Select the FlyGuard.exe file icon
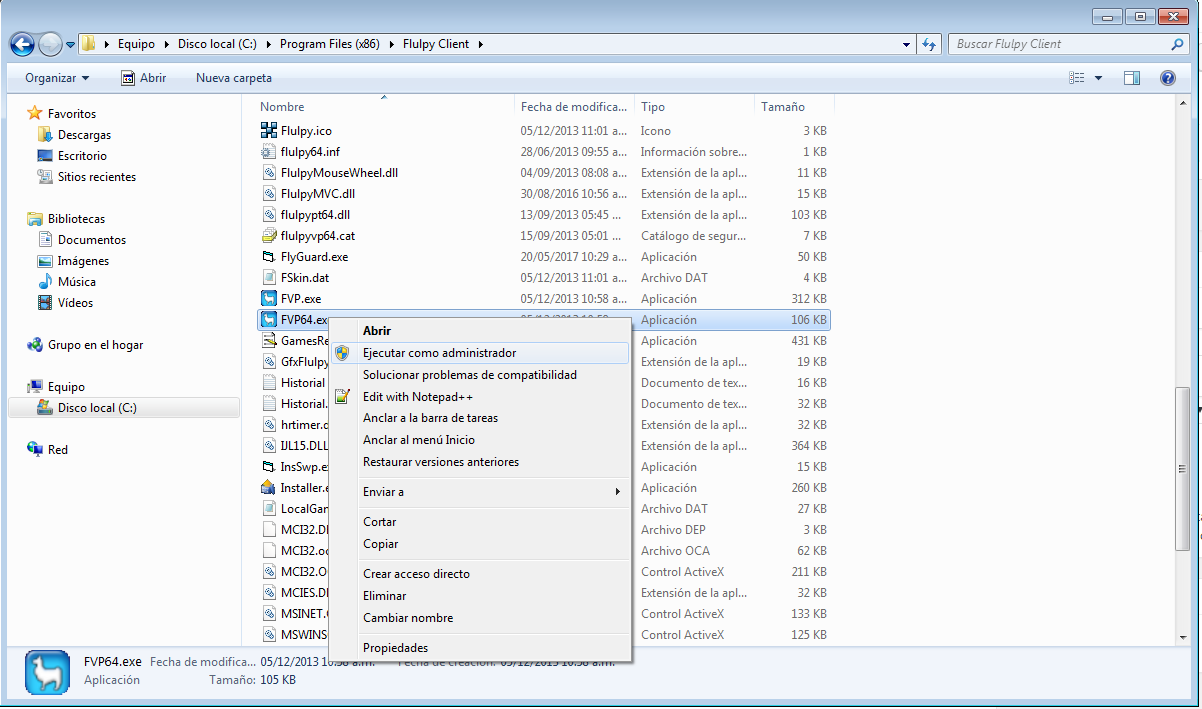Image resolution: width=1202 pixels, height=709 pixels. (x=268, y=257)
